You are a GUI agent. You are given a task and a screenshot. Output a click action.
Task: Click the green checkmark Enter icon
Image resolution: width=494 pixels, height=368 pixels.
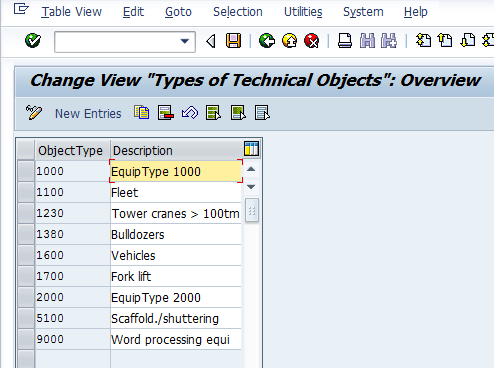[x=33, y=41]
